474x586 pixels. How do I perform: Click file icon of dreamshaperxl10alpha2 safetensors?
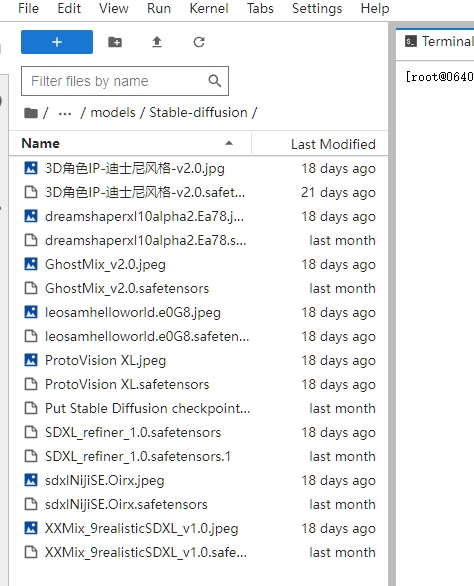point(31,240)
